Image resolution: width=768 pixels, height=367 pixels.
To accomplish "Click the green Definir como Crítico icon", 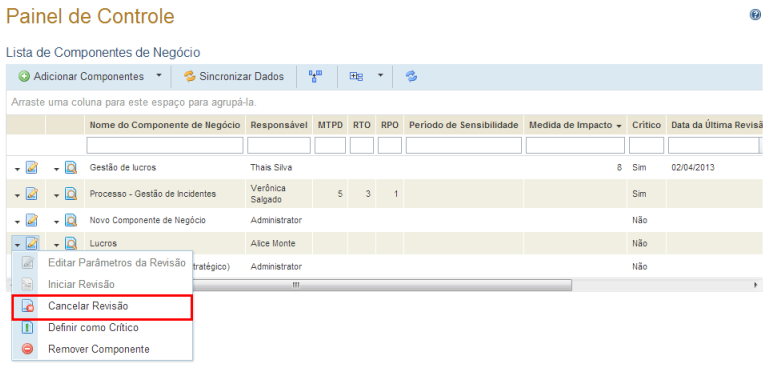I will pyautogui.click(x=28, y=328).
